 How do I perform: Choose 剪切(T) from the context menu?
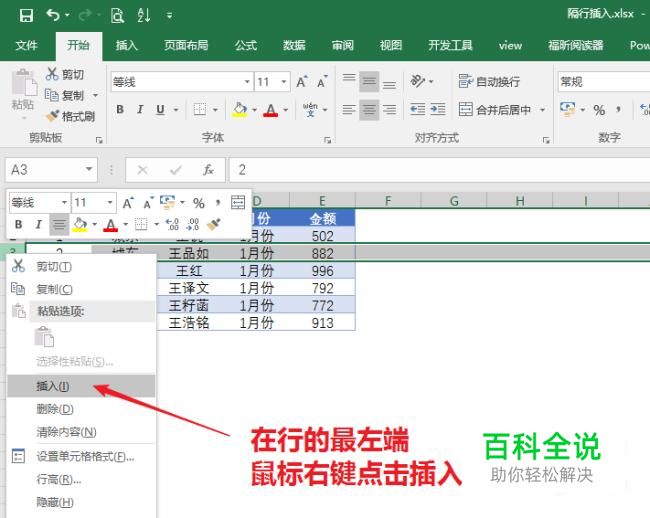coord(81,267)
